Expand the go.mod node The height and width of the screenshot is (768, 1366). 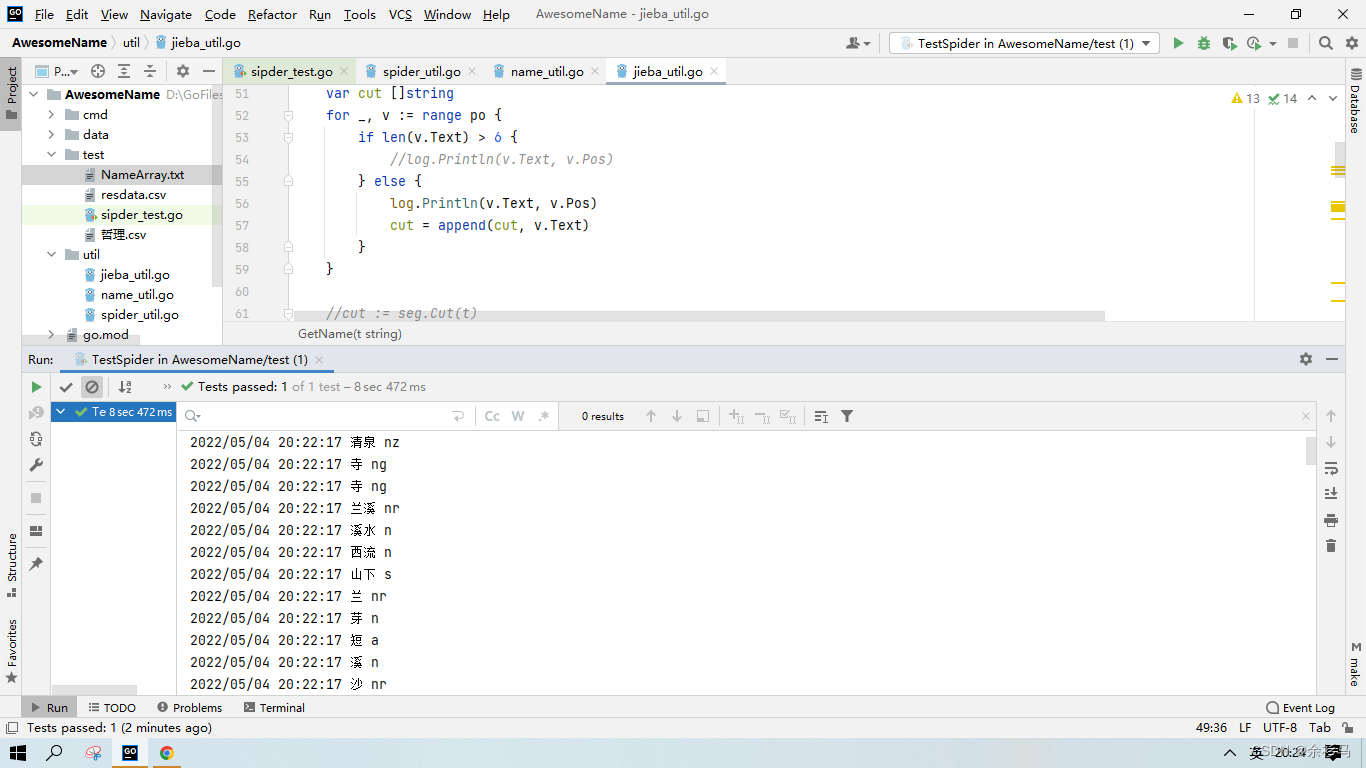52,335
